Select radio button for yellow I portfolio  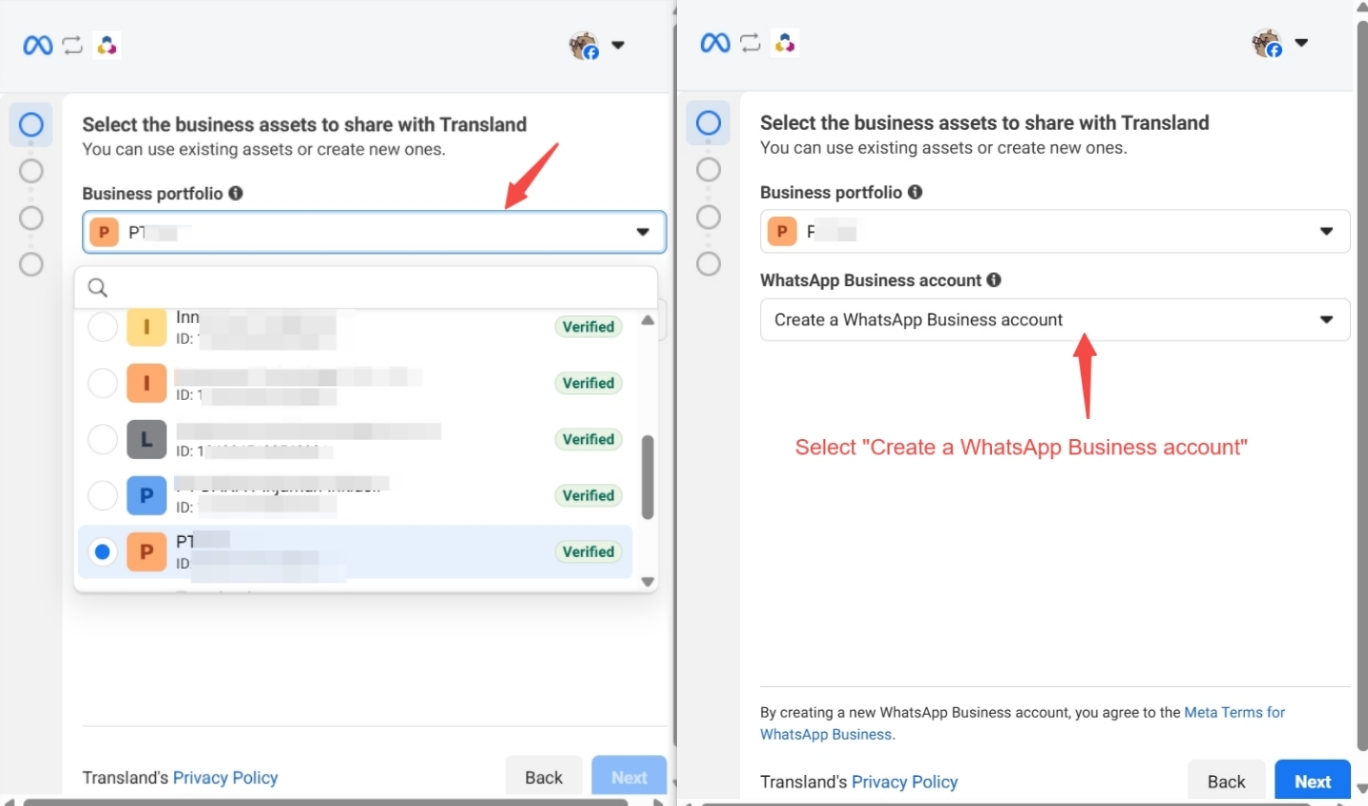pyautogui.click(x=103, y=327)
